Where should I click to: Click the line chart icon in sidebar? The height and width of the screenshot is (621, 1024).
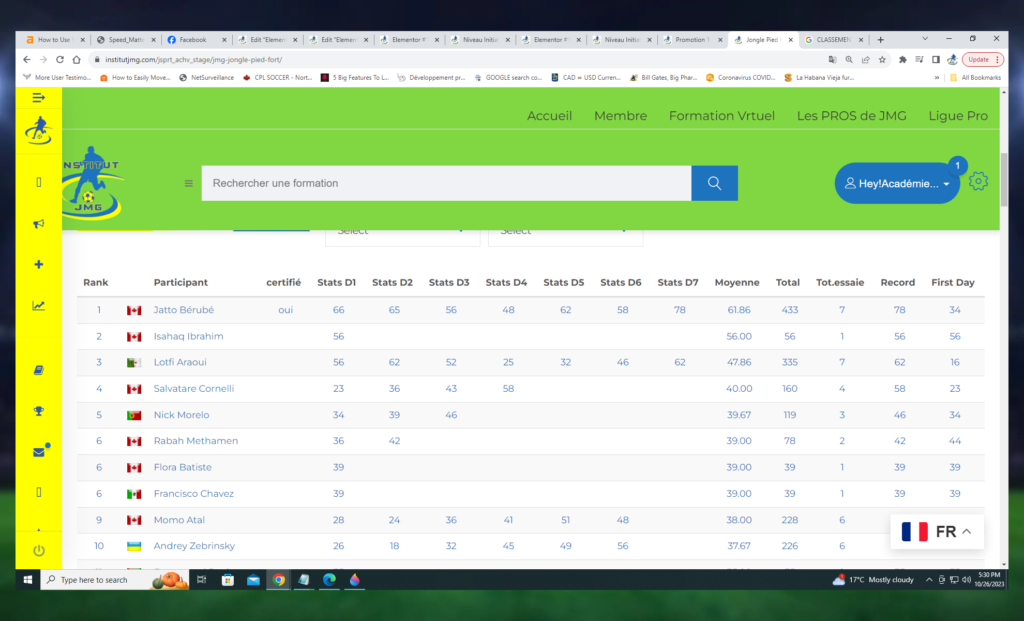[38, 306]
